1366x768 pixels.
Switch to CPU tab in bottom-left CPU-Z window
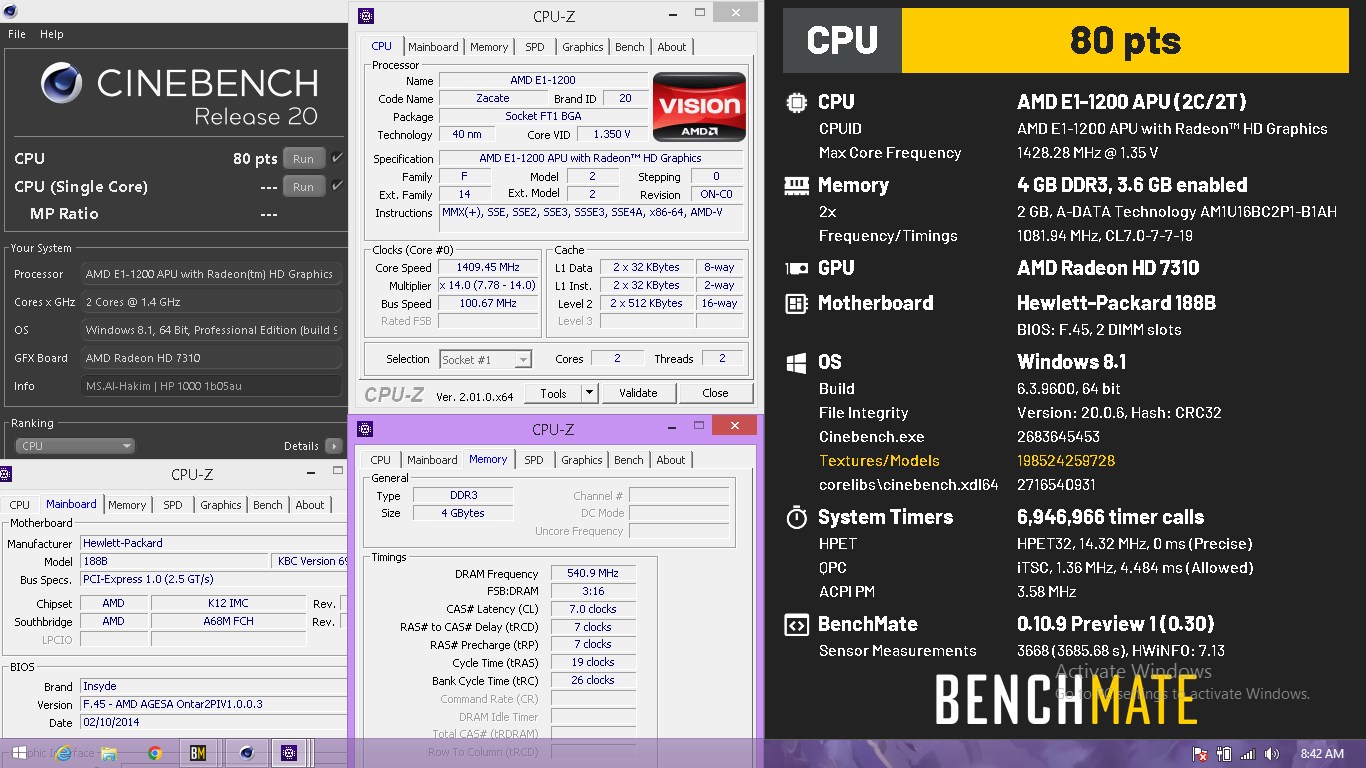coord(20,505)
